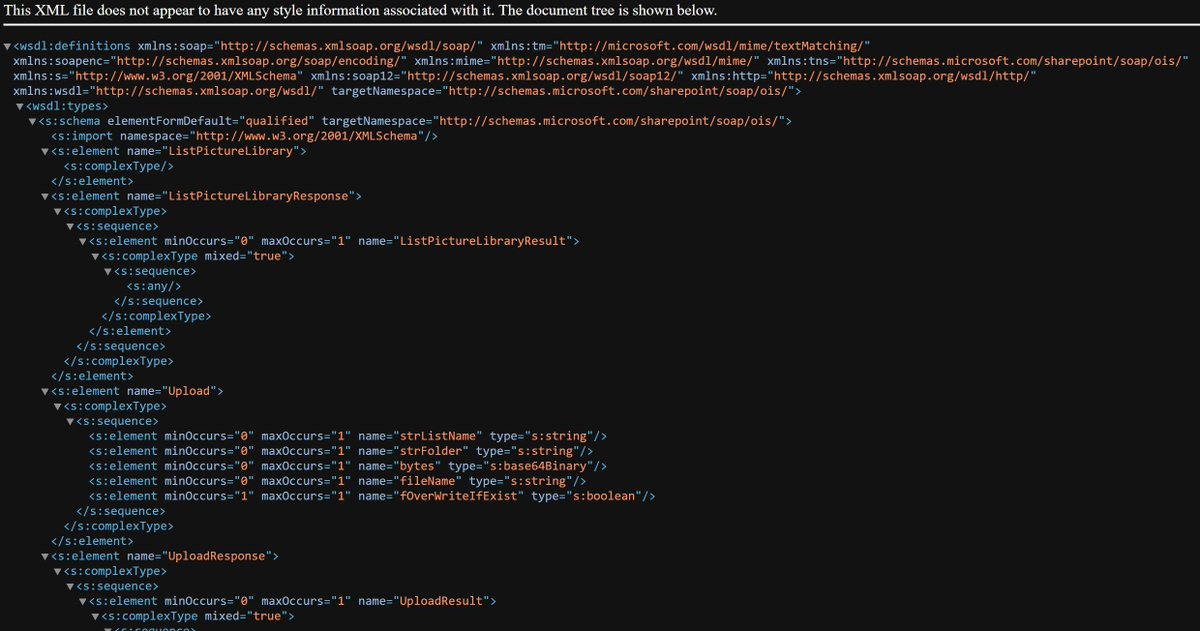Screen dimensions: 1200x631
Task: Click the "ListPictureLibraryResponse" name value
Action: click(x=258, y=196)
